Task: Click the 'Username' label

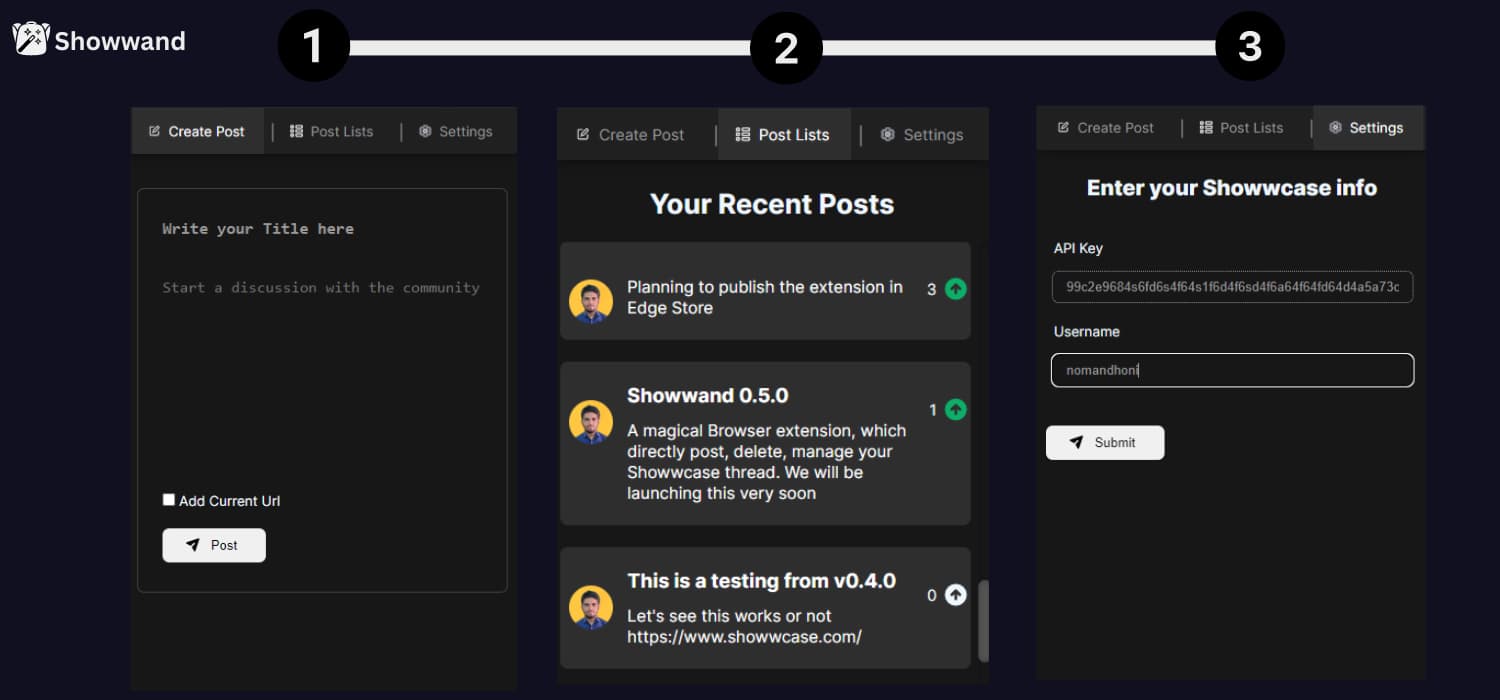Action: pos(1087,331)
